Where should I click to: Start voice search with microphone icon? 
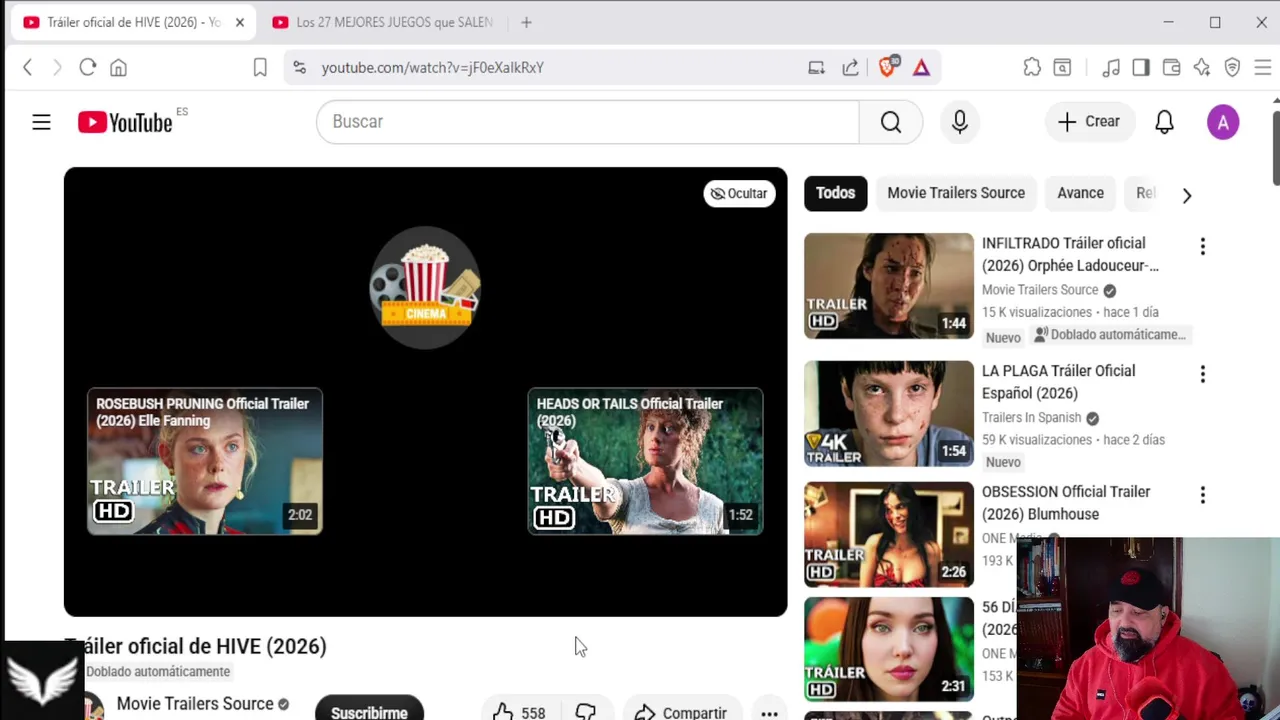(960, 122)
